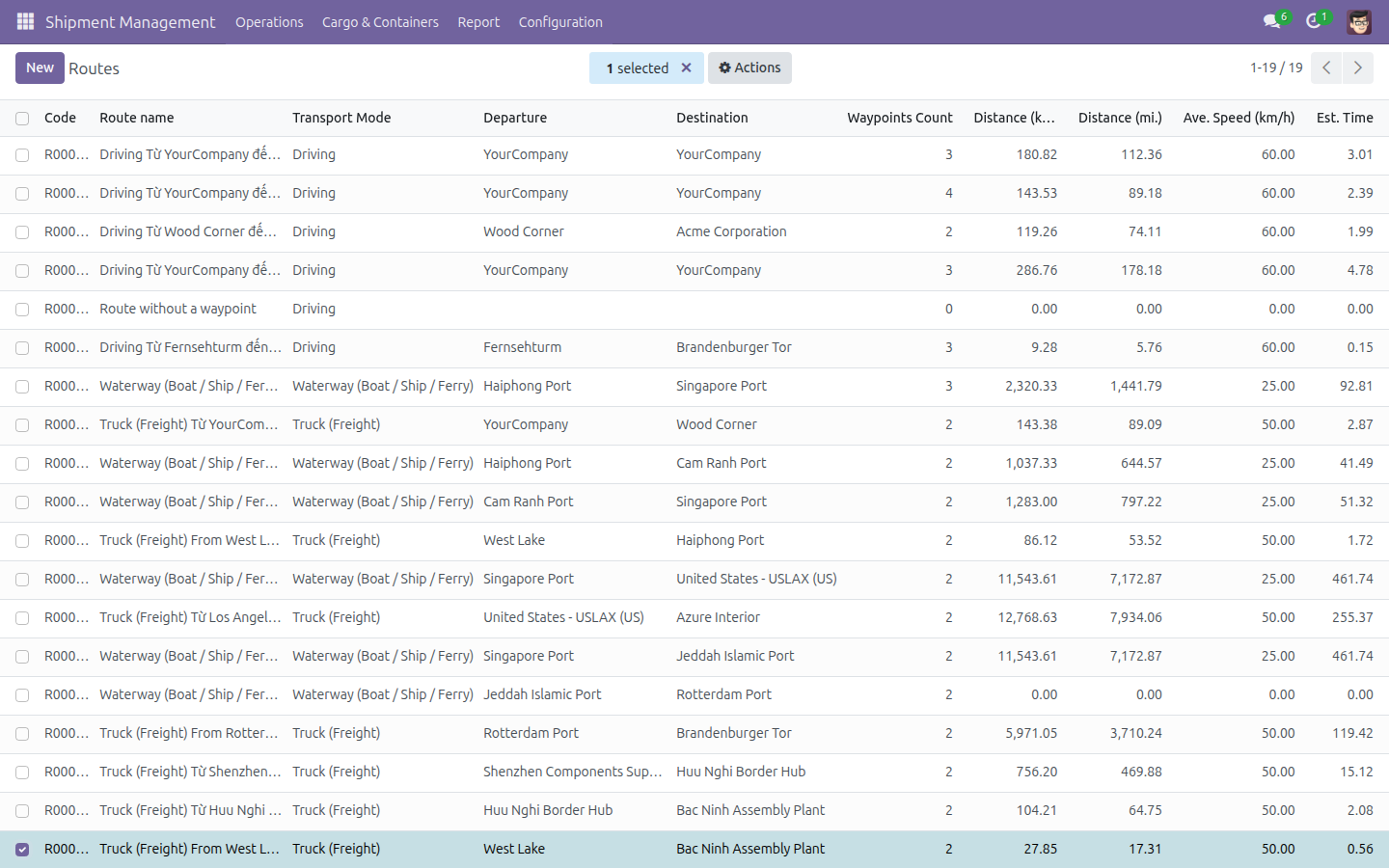Screen dimensions: 1389x868
Task: Open the user avatar menu
Action: pyautogui.click(x=1359, y=21)
